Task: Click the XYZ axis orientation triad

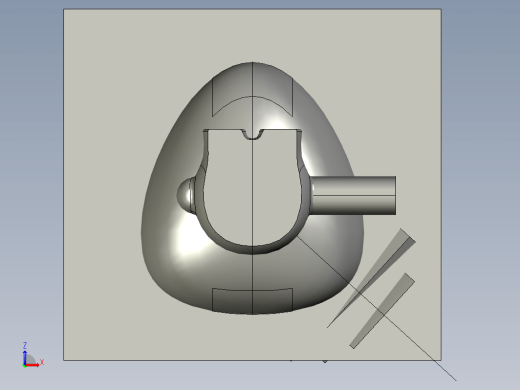Action: click(x=33, y=355)
